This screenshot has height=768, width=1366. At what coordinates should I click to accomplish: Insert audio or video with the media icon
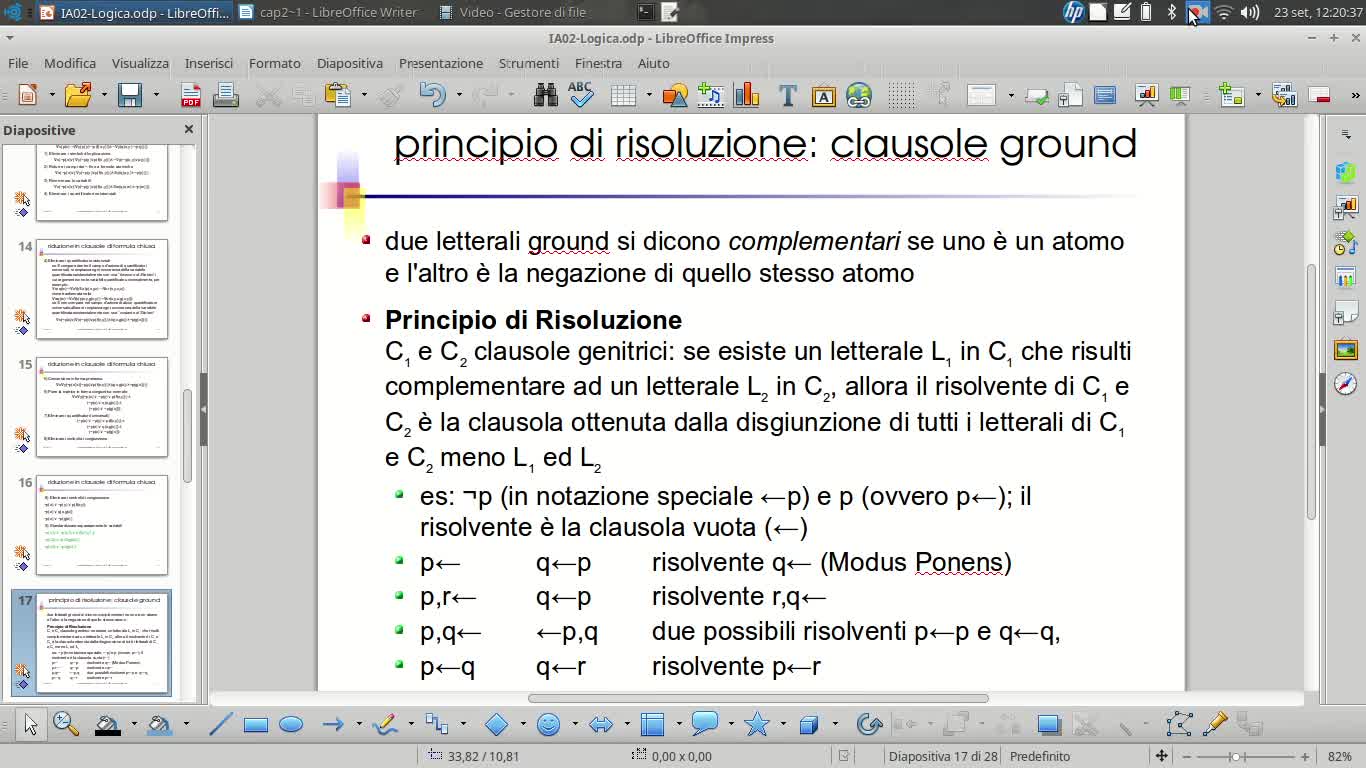click(x=710, y=95)
